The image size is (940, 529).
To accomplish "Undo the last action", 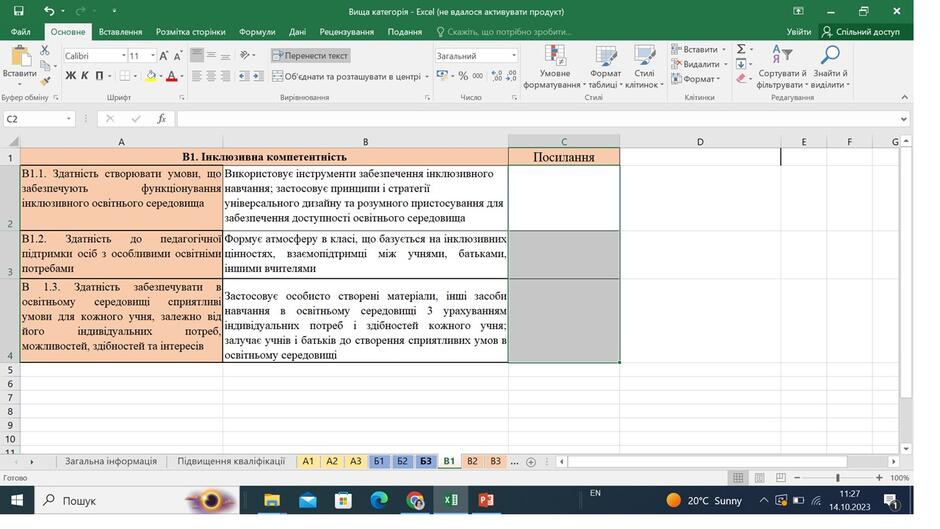I will 49,11.
